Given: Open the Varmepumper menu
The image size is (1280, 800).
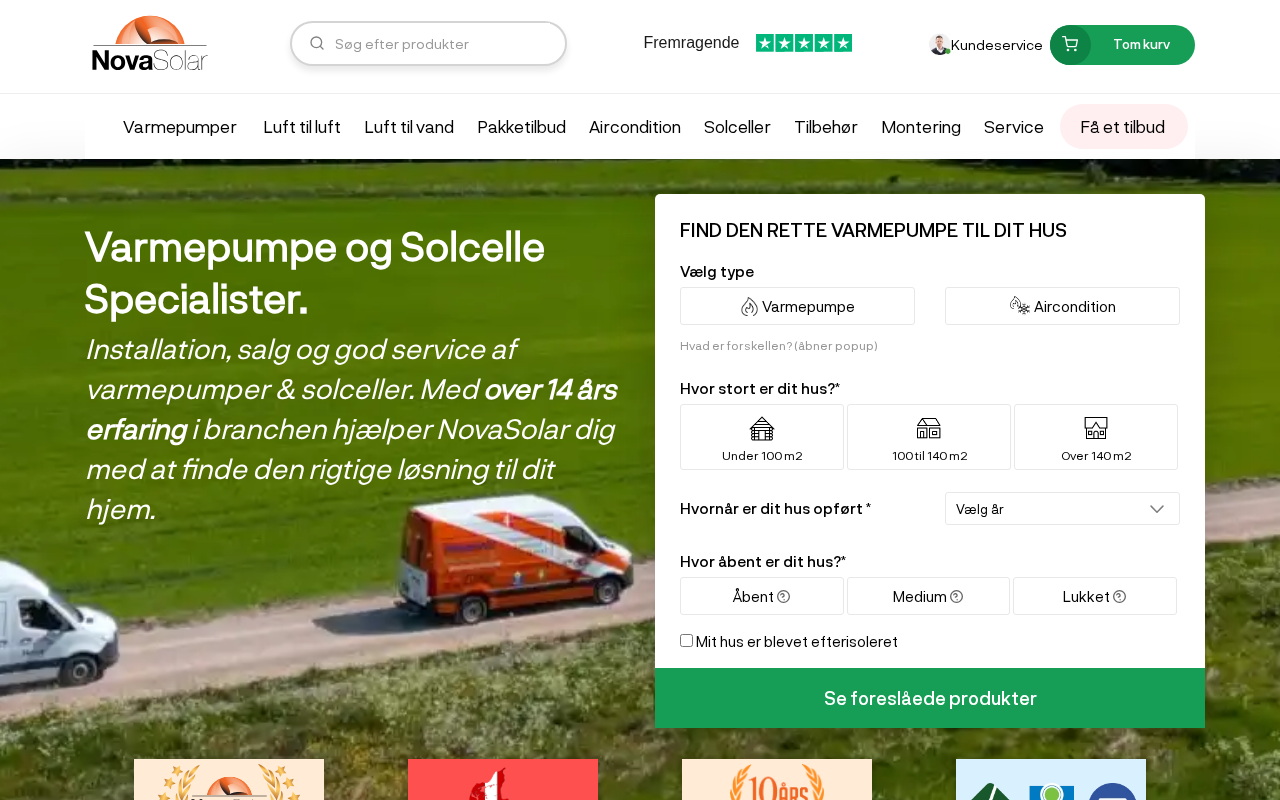Looking at the screenshot, I should (x=180, y=127).
